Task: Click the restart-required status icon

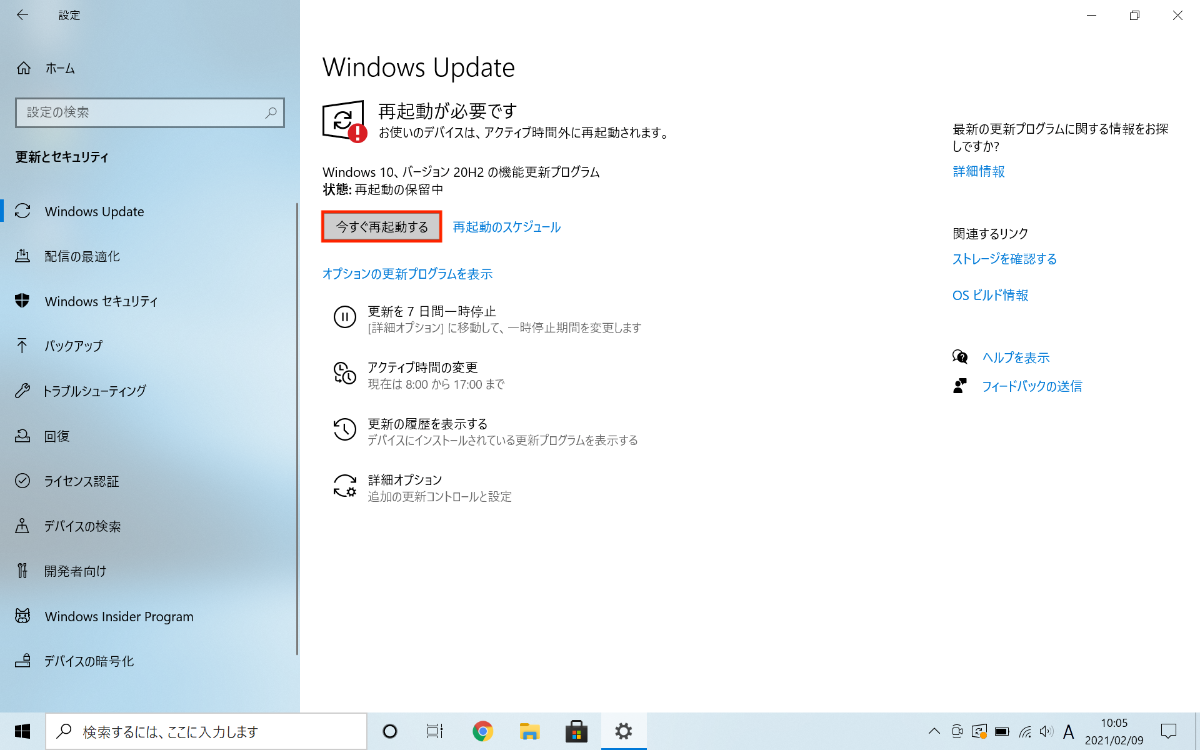Action: click(x=345, y=121)
